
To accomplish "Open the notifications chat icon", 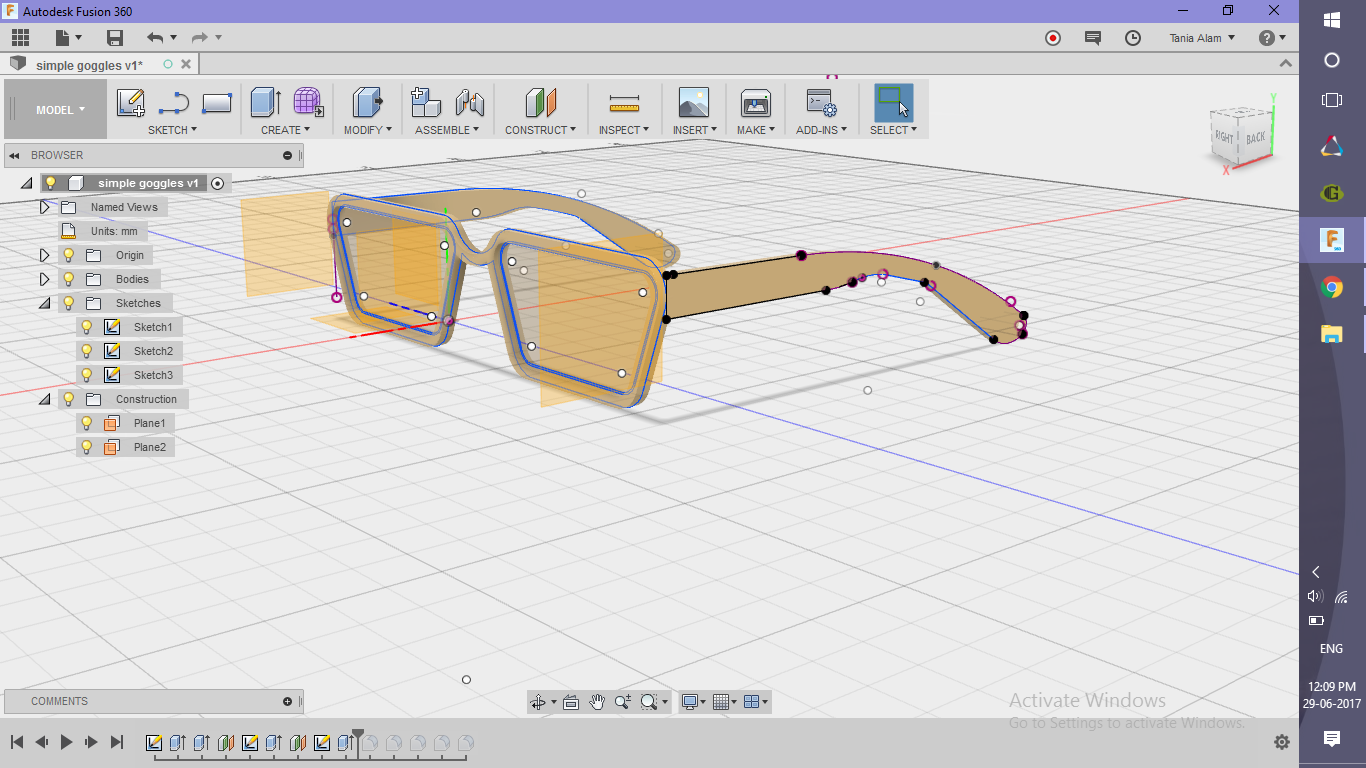I will pyautogui.click(x=1093, y=38).
